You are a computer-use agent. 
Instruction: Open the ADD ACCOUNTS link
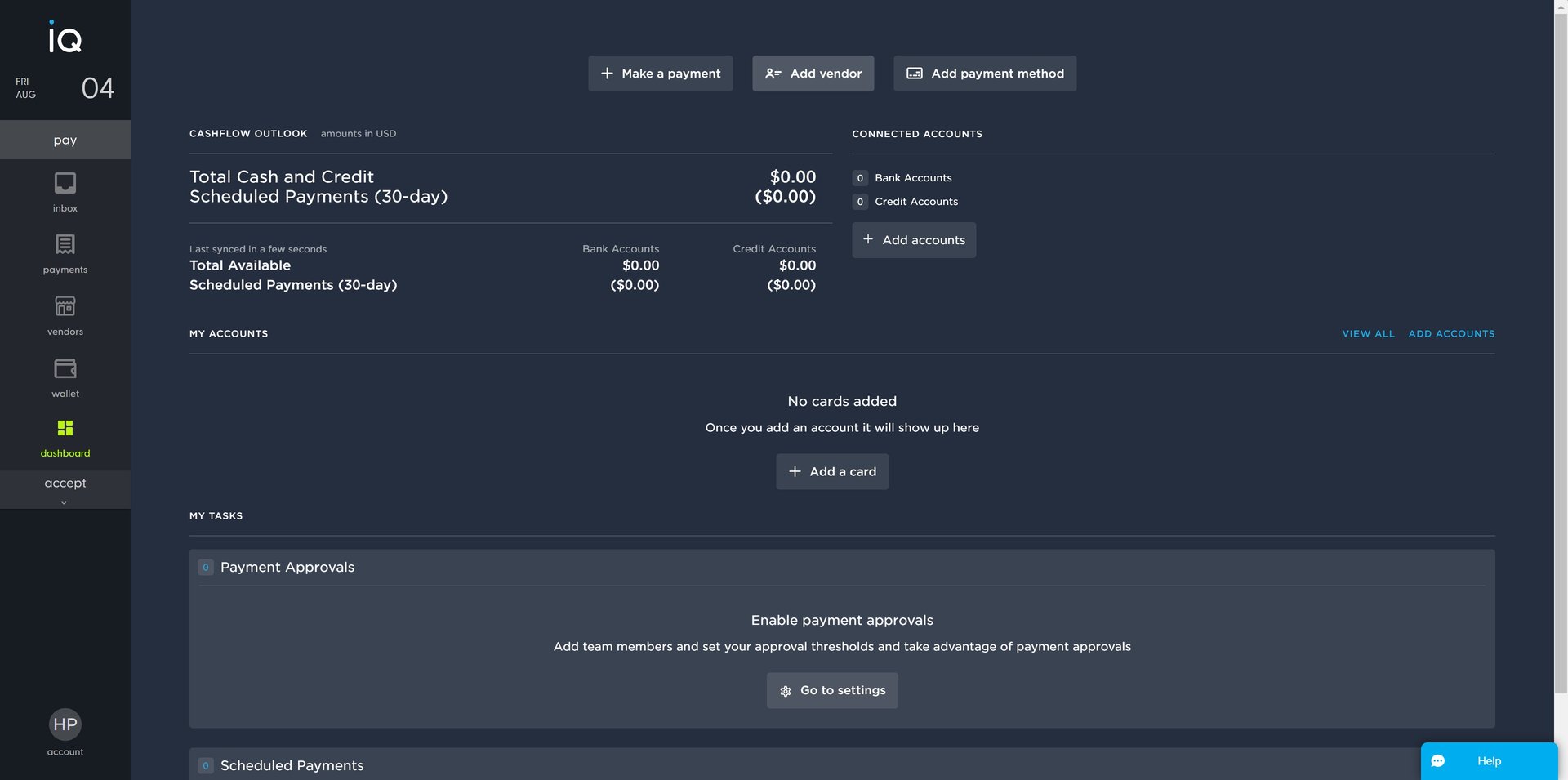tap(1451, 334)
